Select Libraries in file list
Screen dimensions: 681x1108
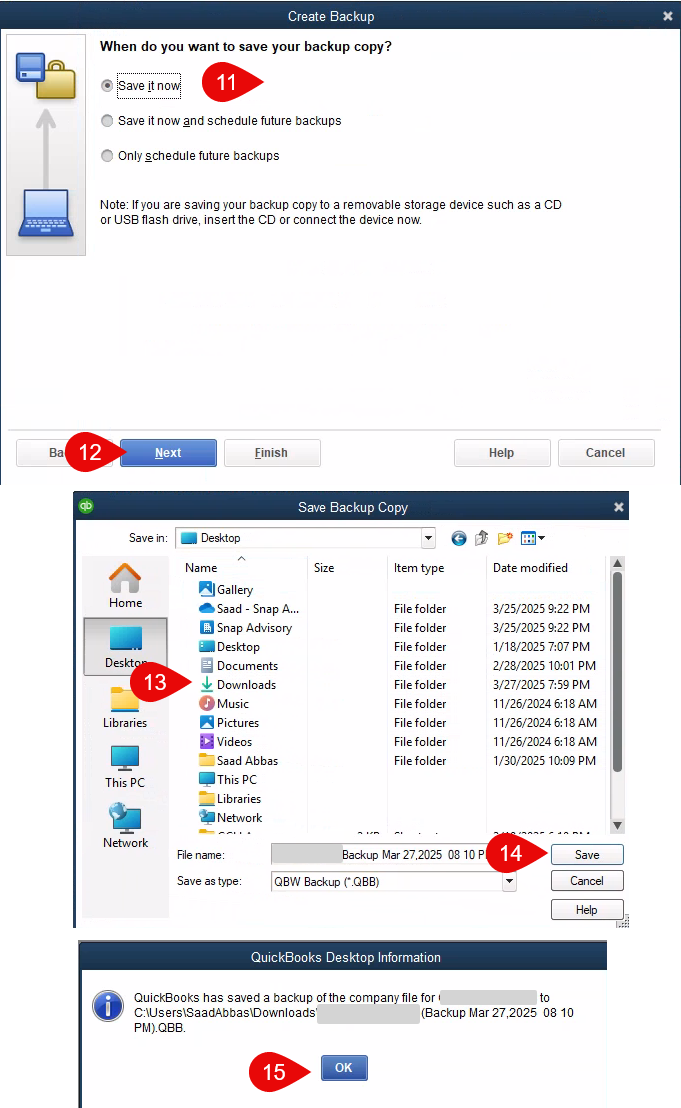230,798
